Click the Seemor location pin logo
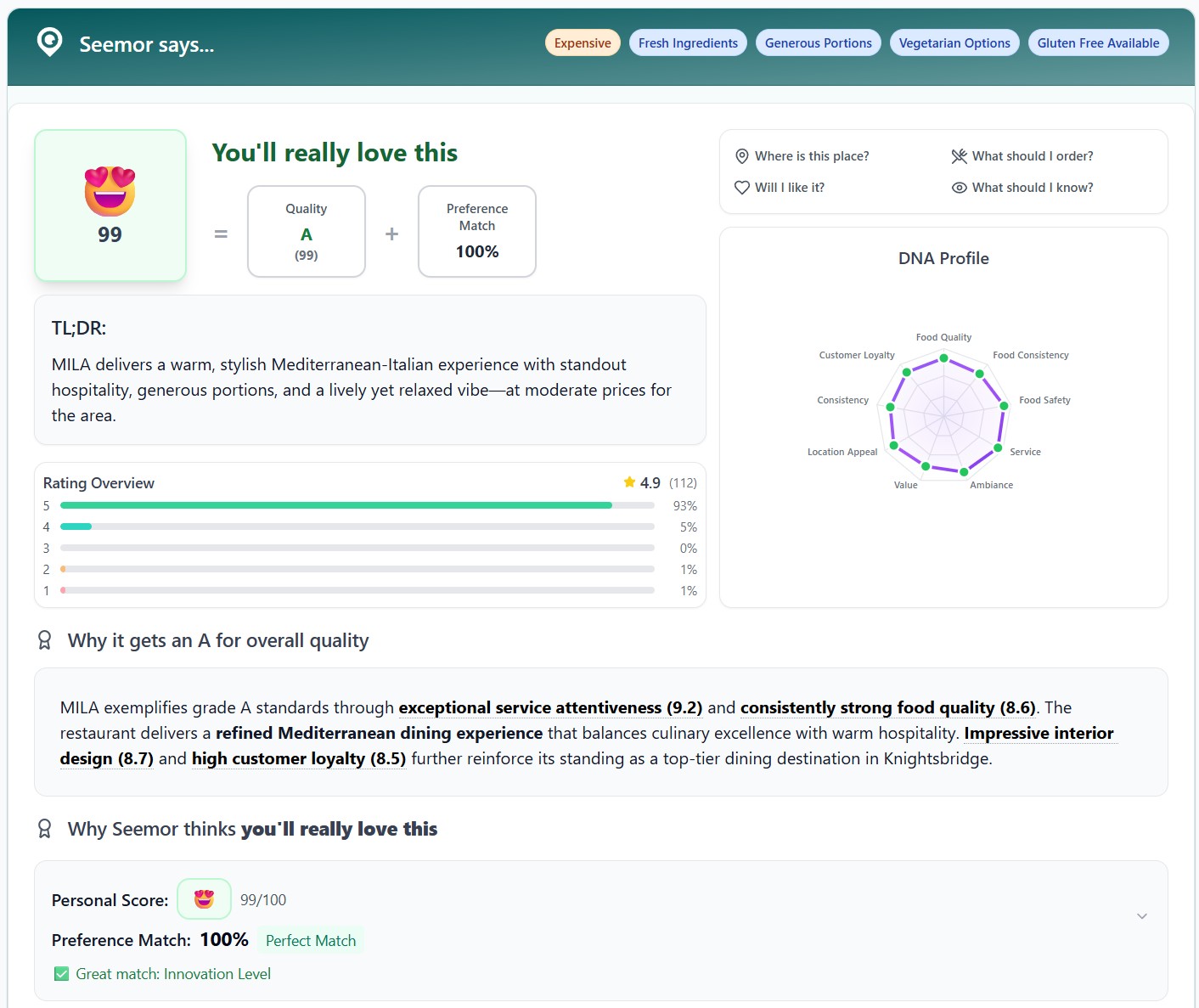The image size is (1199, 1008). [x=50, y=42]
